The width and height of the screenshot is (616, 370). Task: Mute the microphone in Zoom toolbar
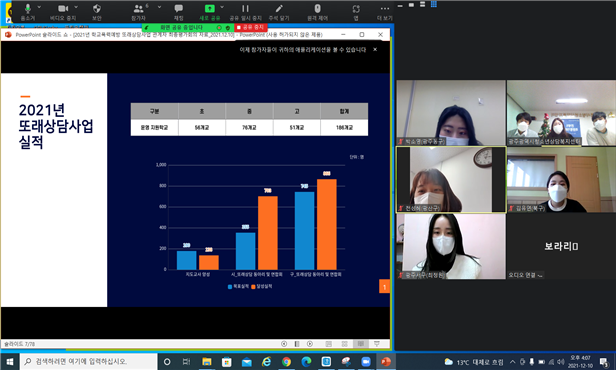(x=28, y=12)
